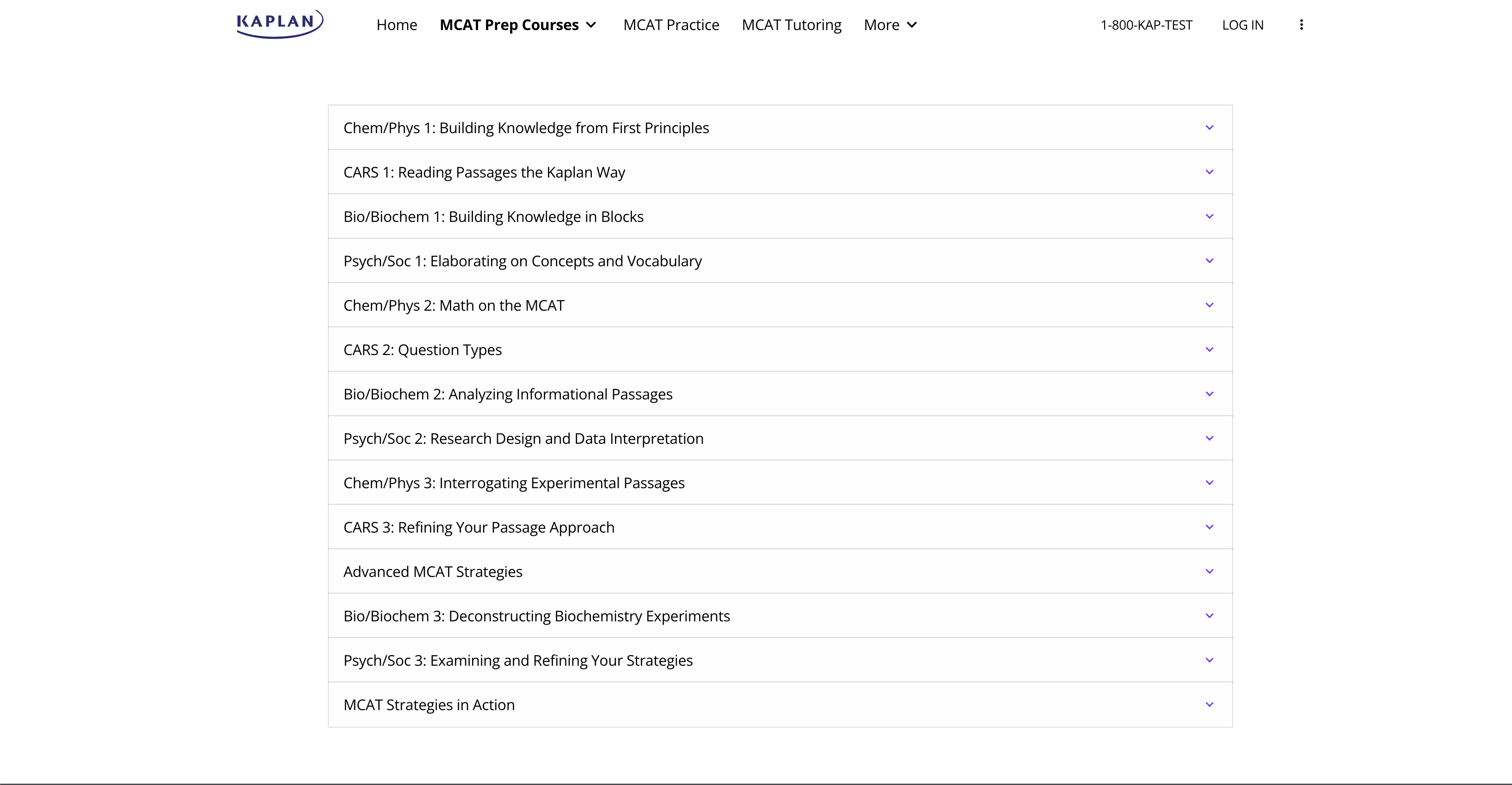Click the chevron next to More
1512x785 pixels.
click(x=911, y=25)
